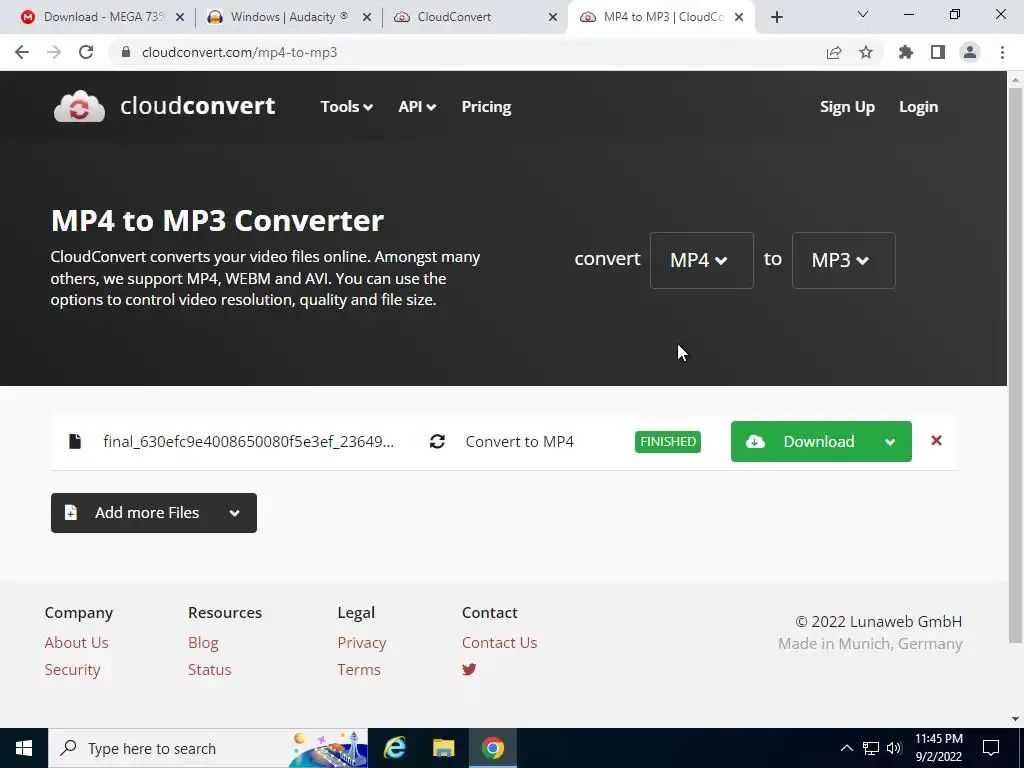
Task: Click the browser back arrow
Action: pyautogui.click(x=22, y=52)
